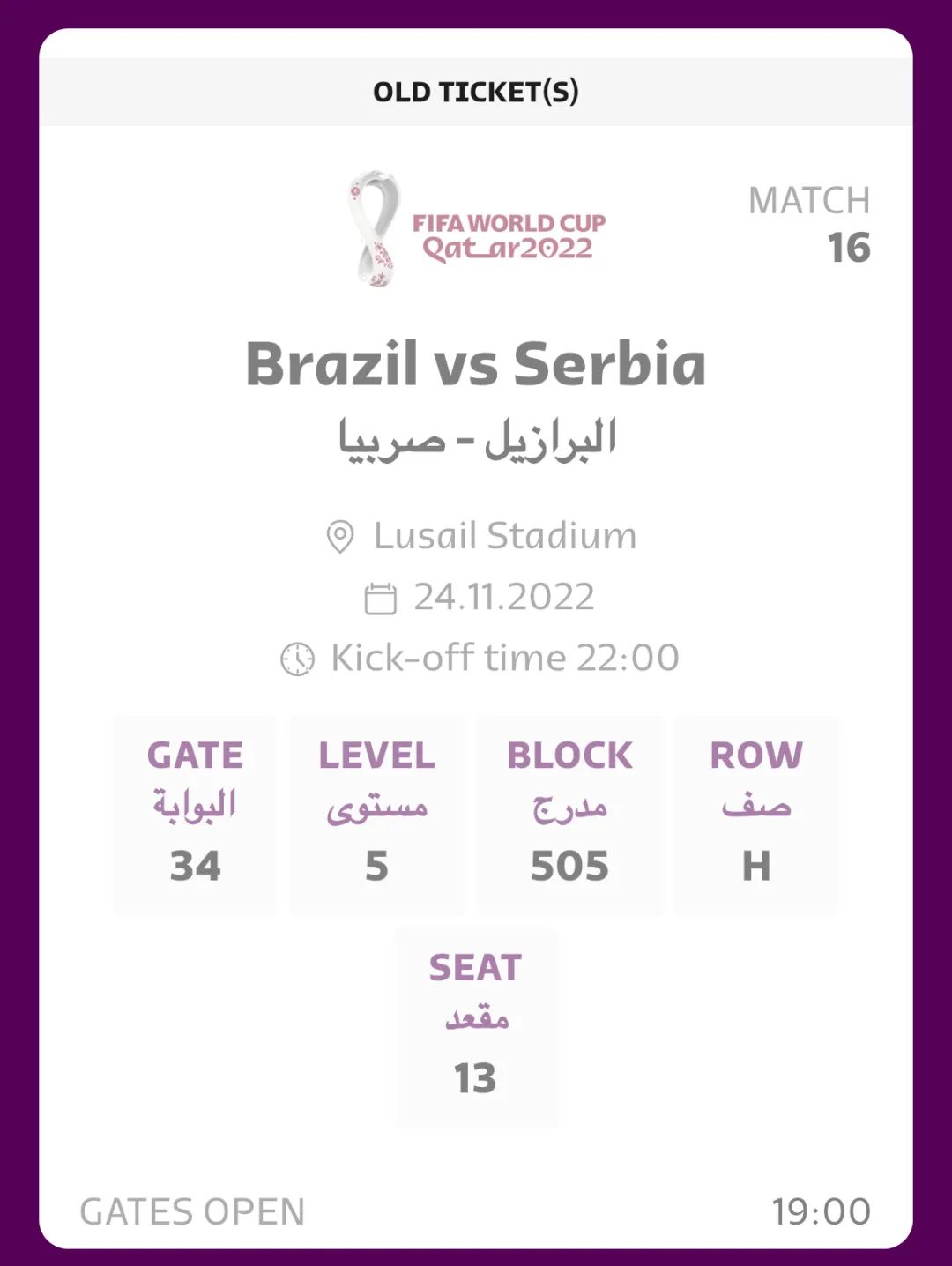Tap the GATES OPEN label
Viewport: 952px width, 1266px height.
pyautogui.click(x=192, y=1211)
